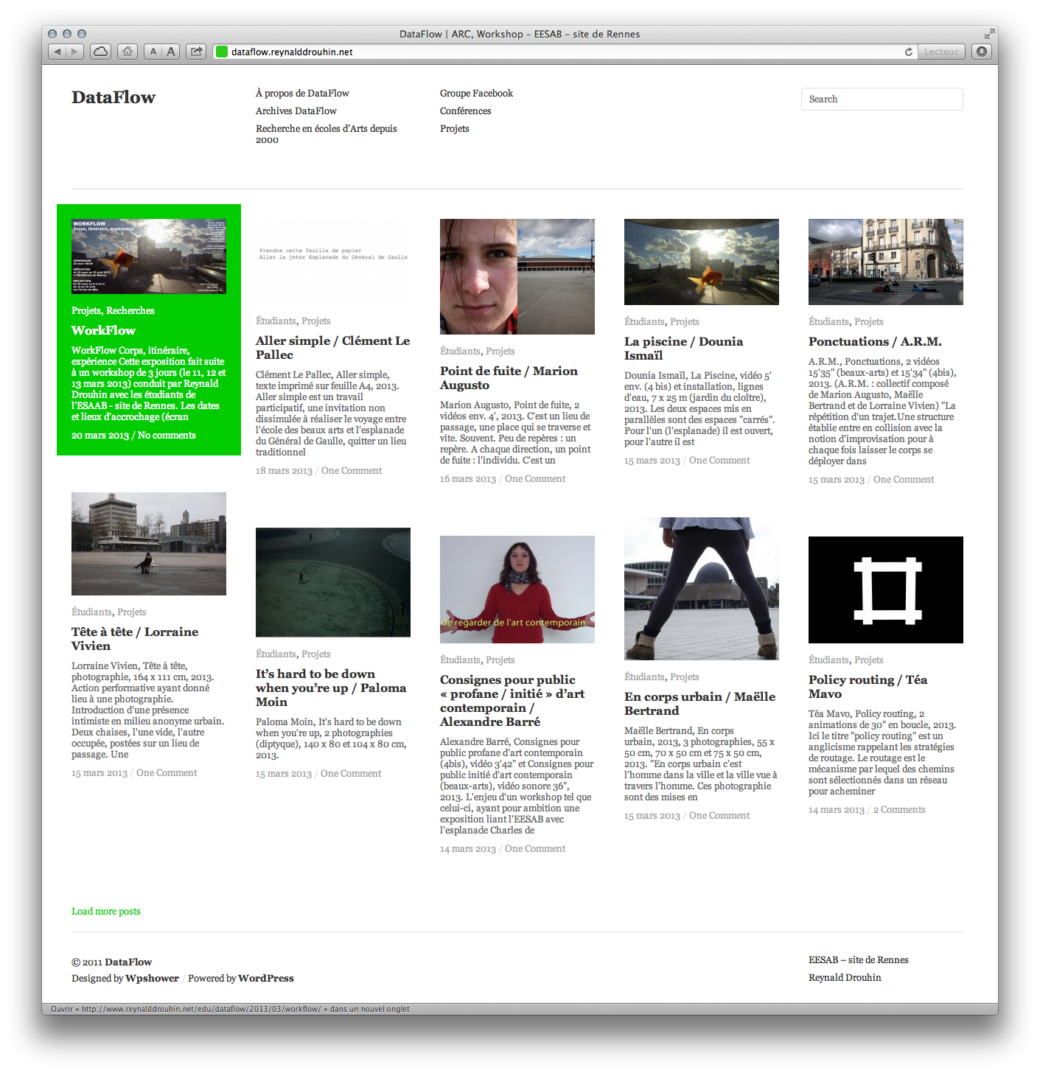Screen dimensions: 1040x1073
Task: Open the Paloma Moin dark aerial thumbnail
Action: coord(333,582)
